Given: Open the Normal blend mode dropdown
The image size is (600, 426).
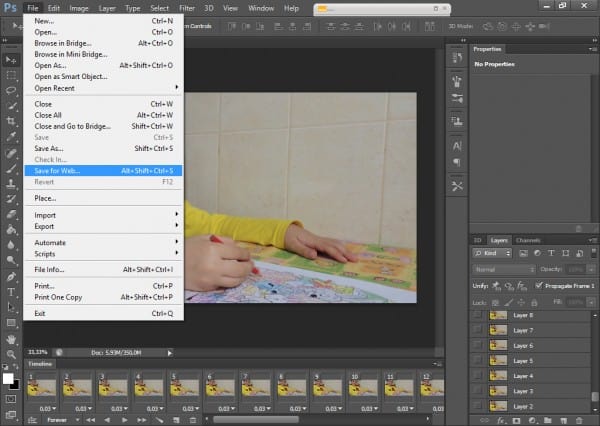Looking at the screenshot, I should pyautogui.click(x=504, y=270).
